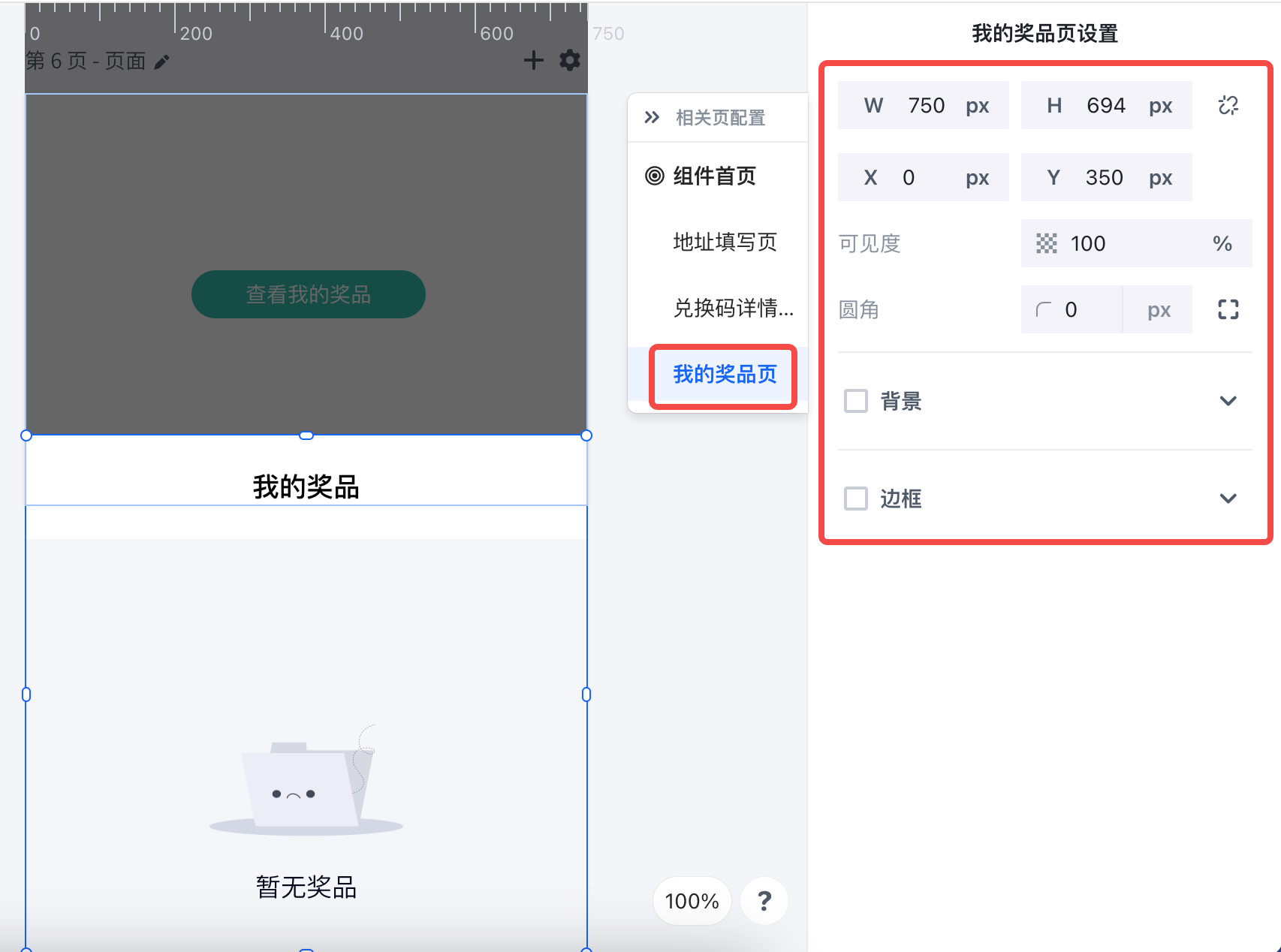Expand the 边框 section chevron
Image resolution: width=1281 pixels, height=952 pixels.
pyautogui.click(x=1228, y=499)
